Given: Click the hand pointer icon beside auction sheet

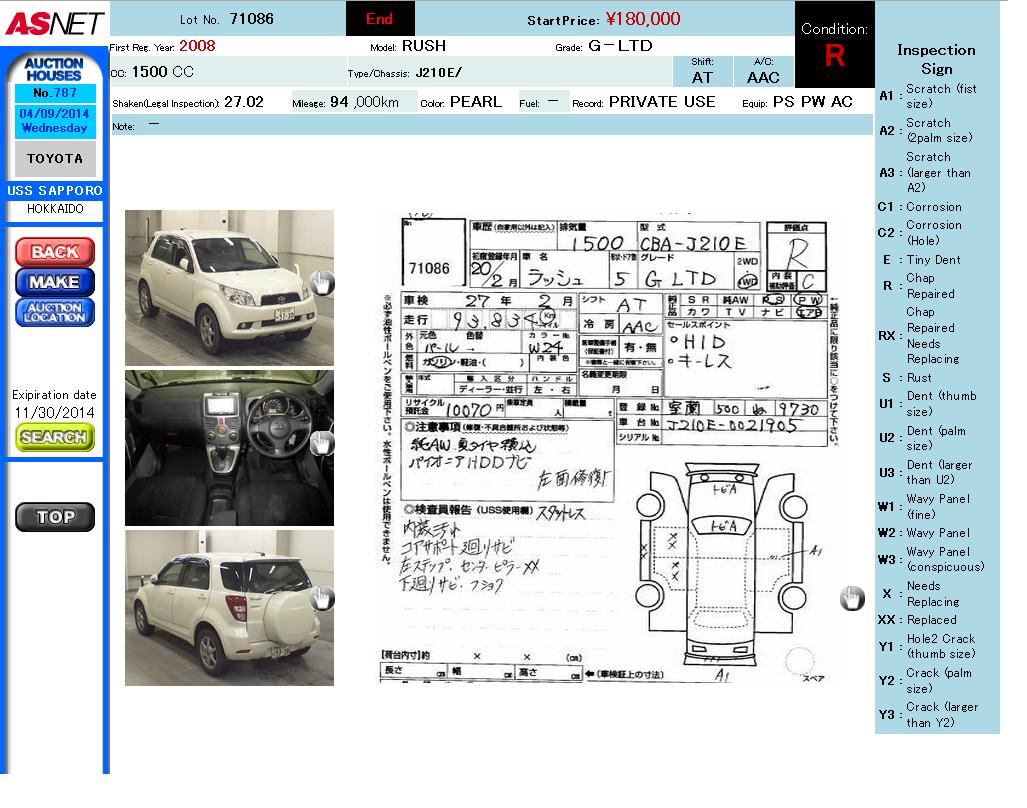Looking at the screenshot, I should point(852,598).
